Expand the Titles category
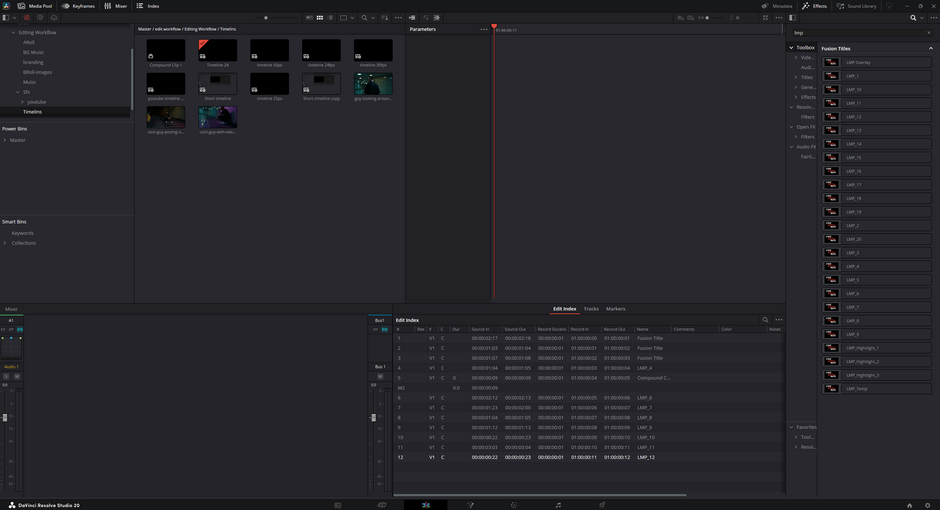The width and height of the screenshot is (940, 510). [796, 77]
